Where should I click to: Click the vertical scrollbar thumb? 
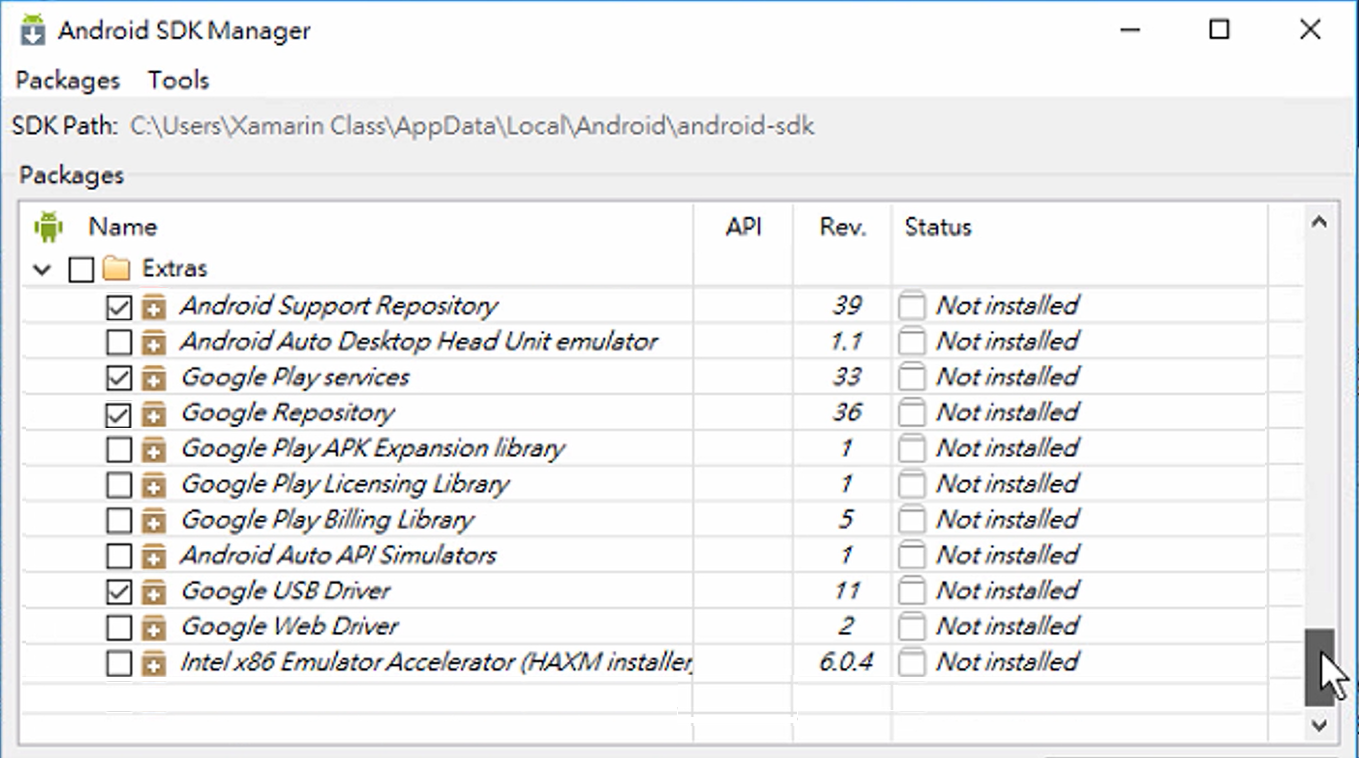(1319, 667)
